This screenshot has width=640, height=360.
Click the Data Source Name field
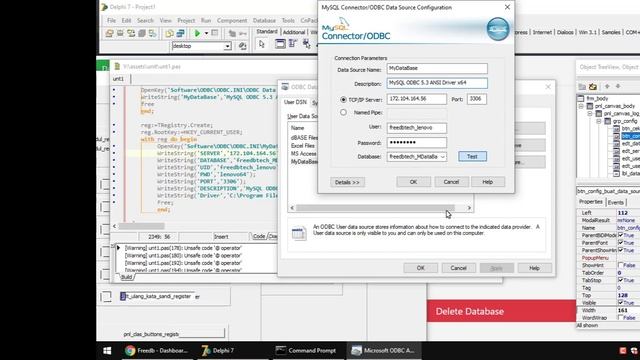[437, 69]
